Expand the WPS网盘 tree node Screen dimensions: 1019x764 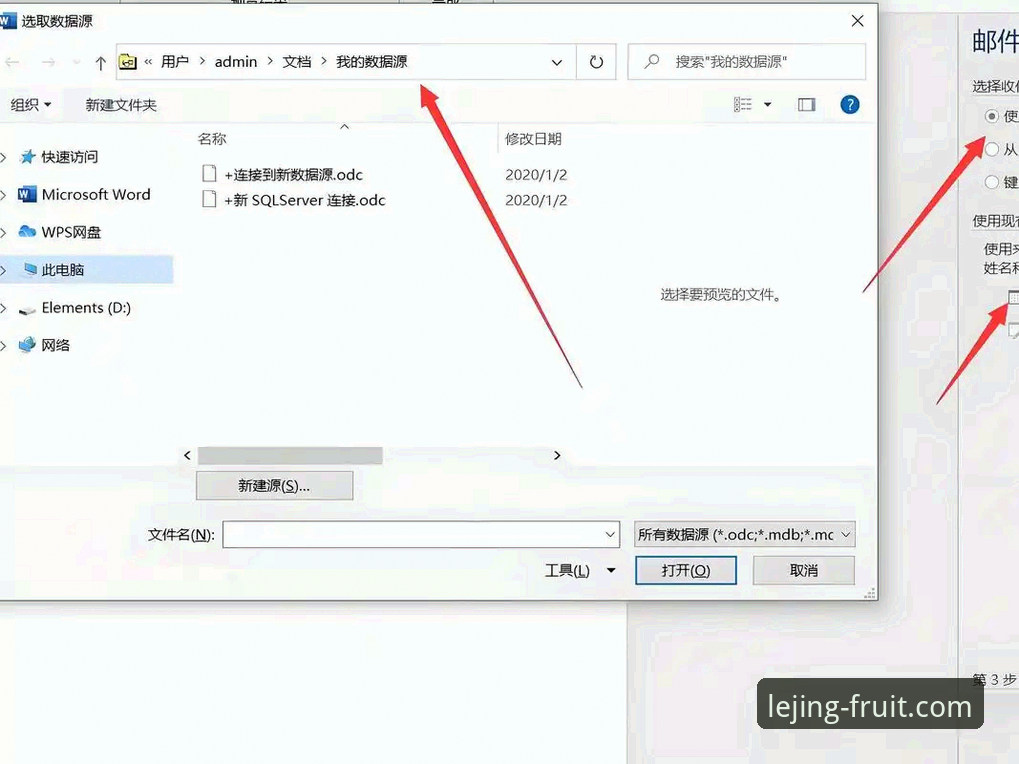tap(4, 232)
